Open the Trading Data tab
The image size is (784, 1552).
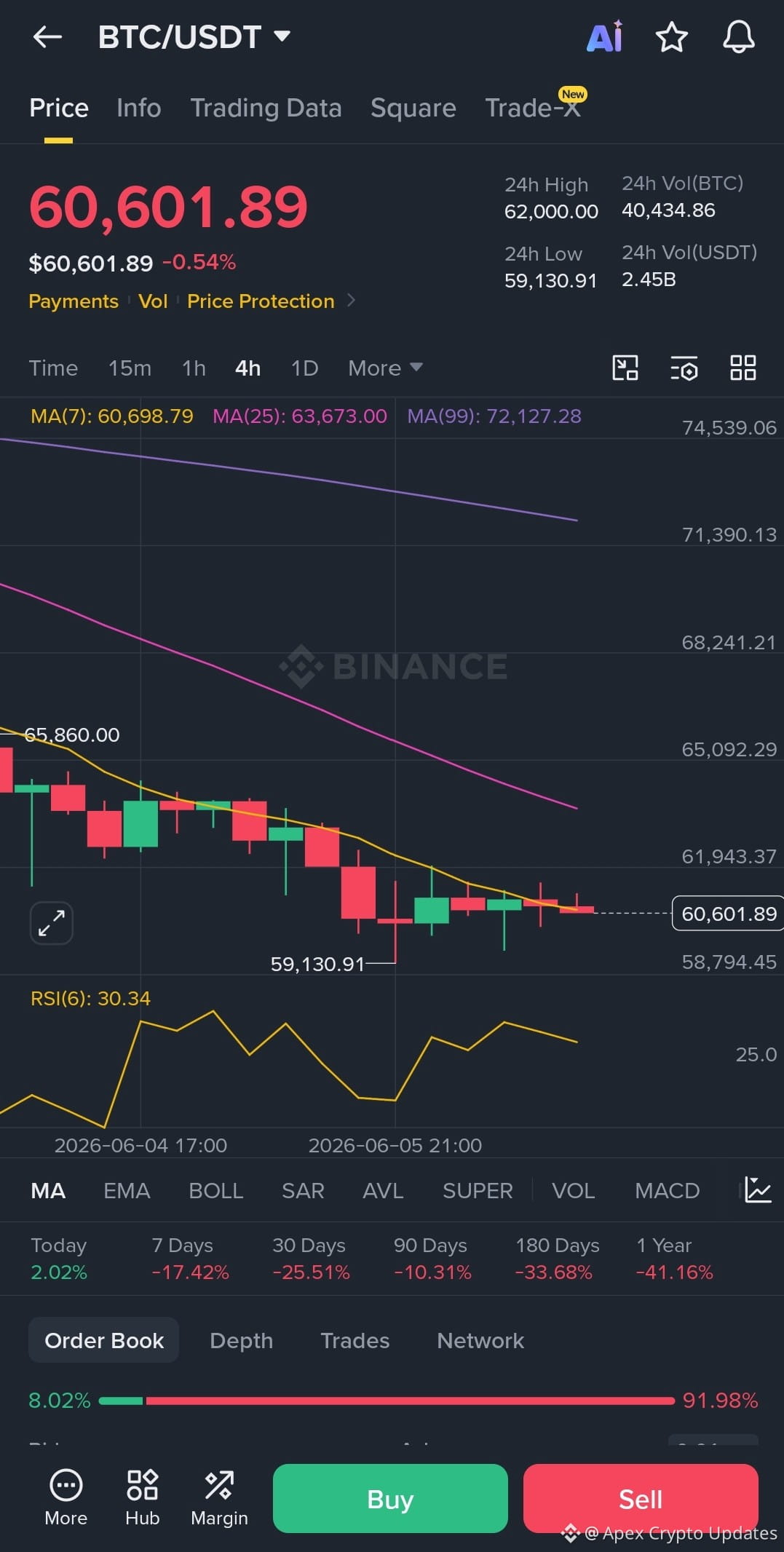[x=266, y=108]
